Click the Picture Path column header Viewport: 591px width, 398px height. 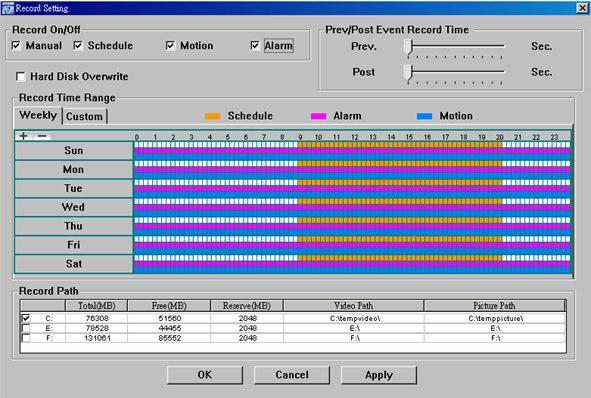(495, 306)
